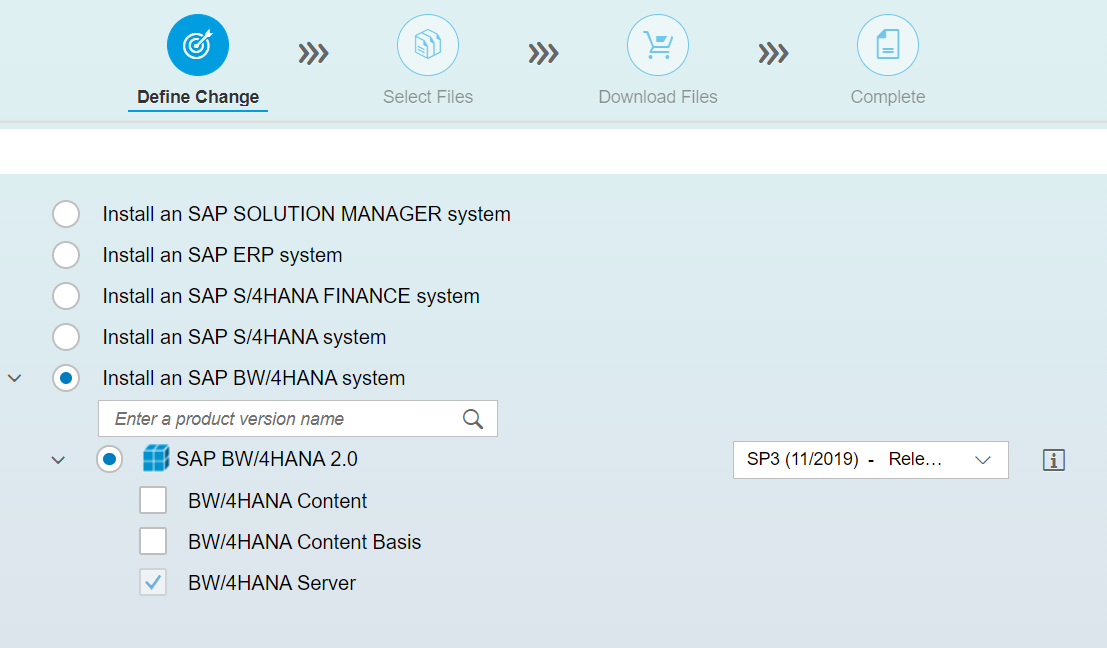Go to the Select Files step
Image resolution: width=1107 pixels, height=648 pixels.
(x=428, y=97)
